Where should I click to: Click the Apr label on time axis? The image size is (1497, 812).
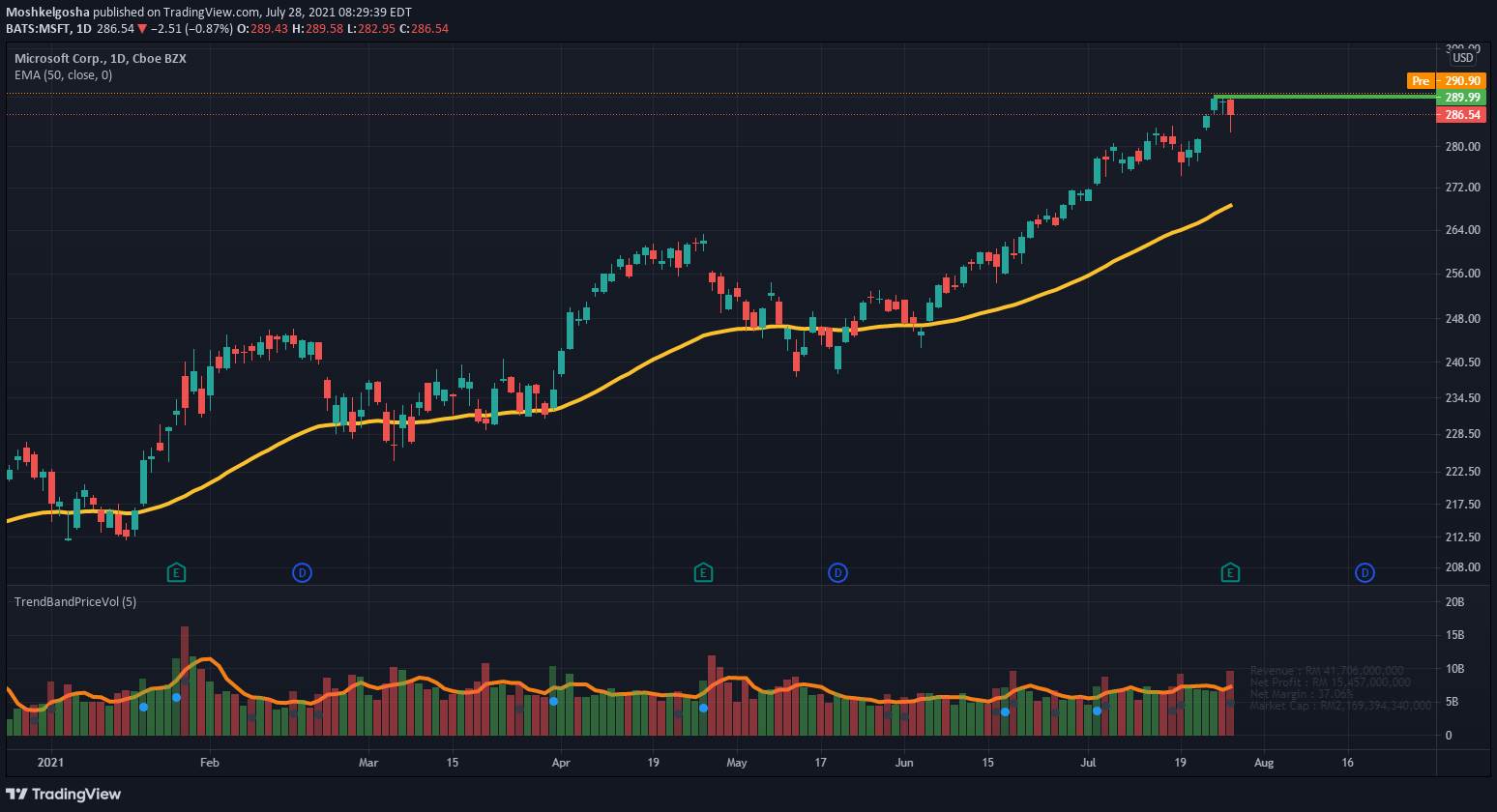pos(561,763)
